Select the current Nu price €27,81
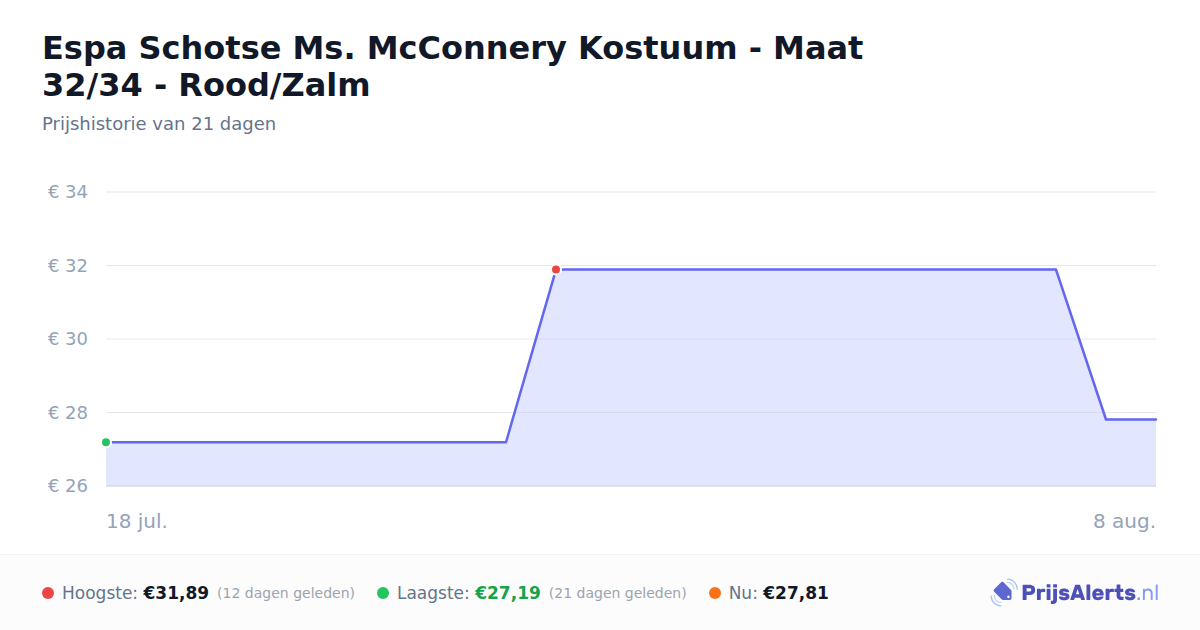This screenshot has height=630, width=1200. pos(796,593)
